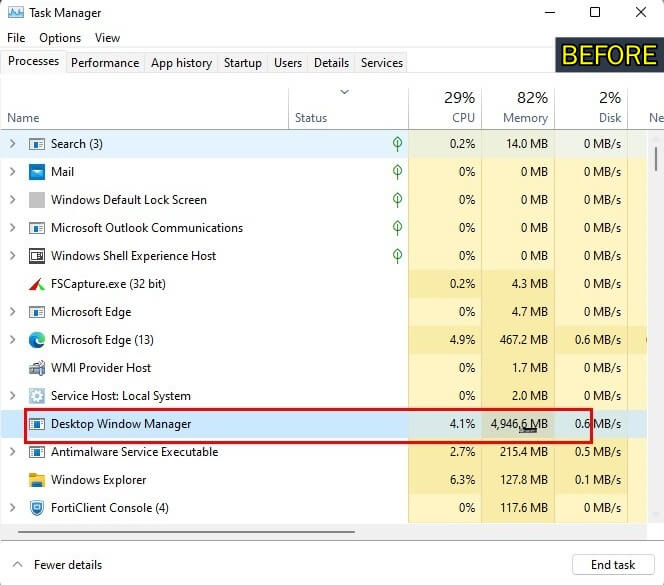Click the horizontal scrollbar at the bottom
This screenshot has width=664, height=585.
[186, 532]
